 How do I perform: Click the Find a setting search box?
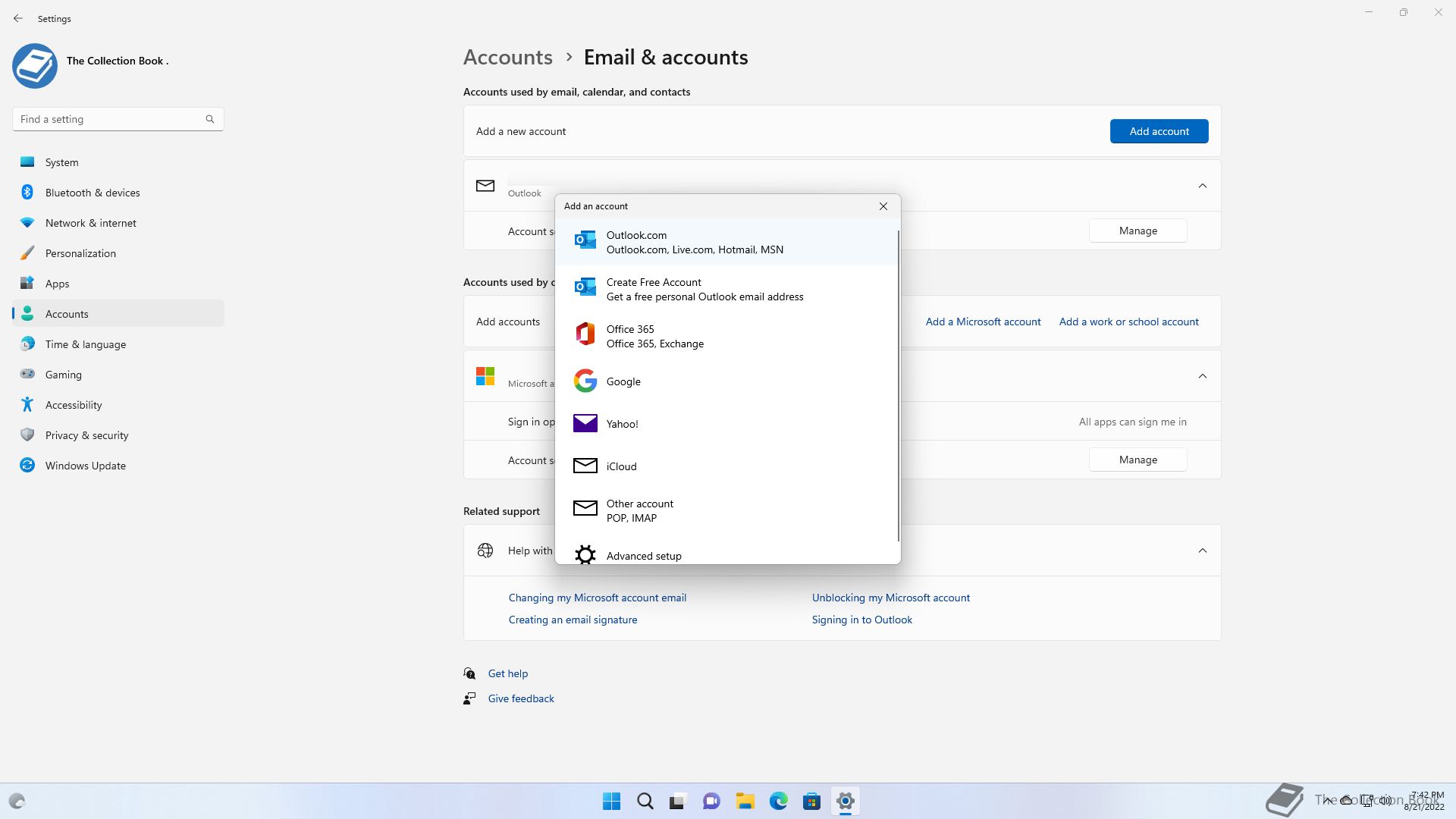pos(118,119)
